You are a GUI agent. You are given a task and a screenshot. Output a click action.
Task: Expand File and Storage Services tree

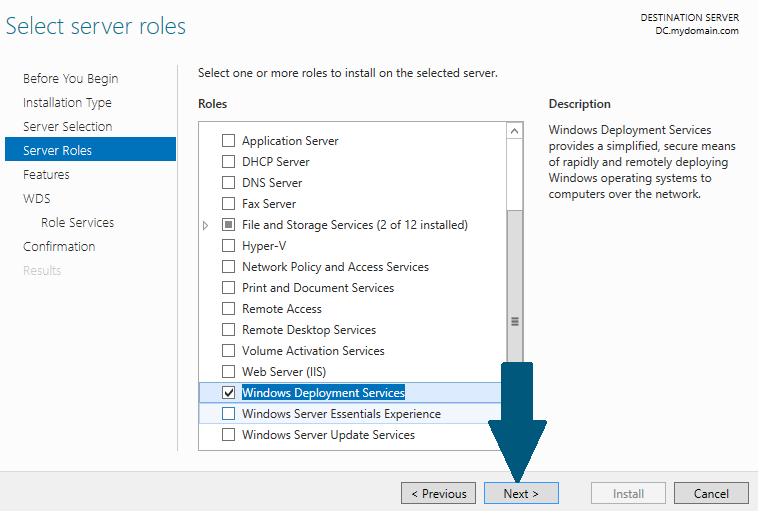tap(205, 225)
